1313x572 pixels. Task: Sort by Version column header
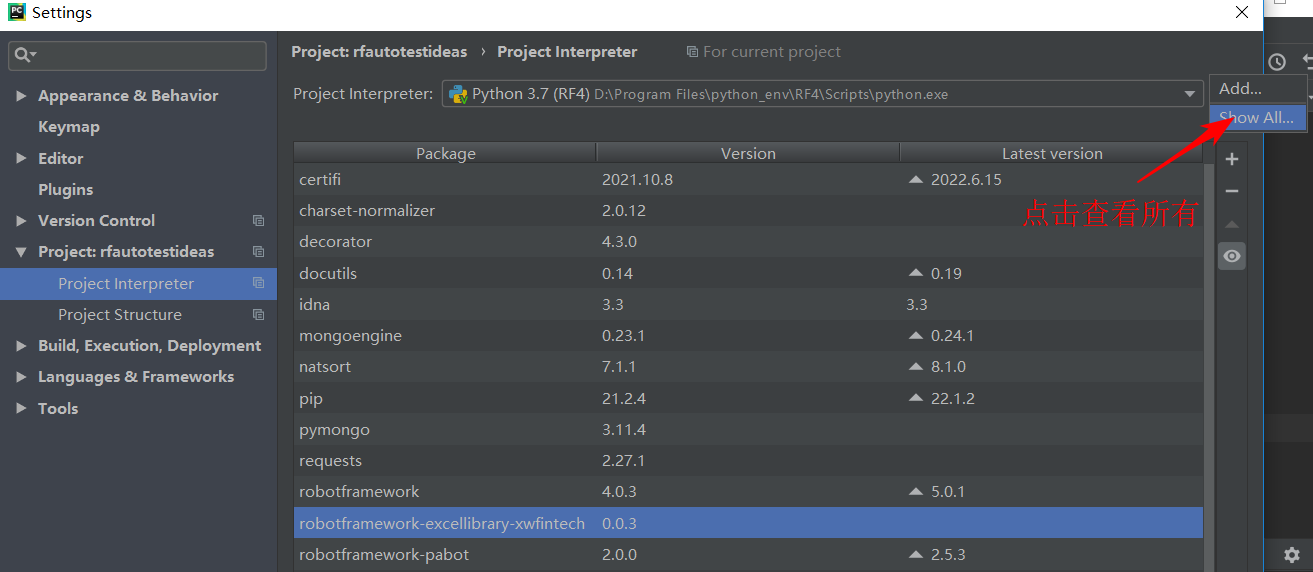click(x=748, y=153)
